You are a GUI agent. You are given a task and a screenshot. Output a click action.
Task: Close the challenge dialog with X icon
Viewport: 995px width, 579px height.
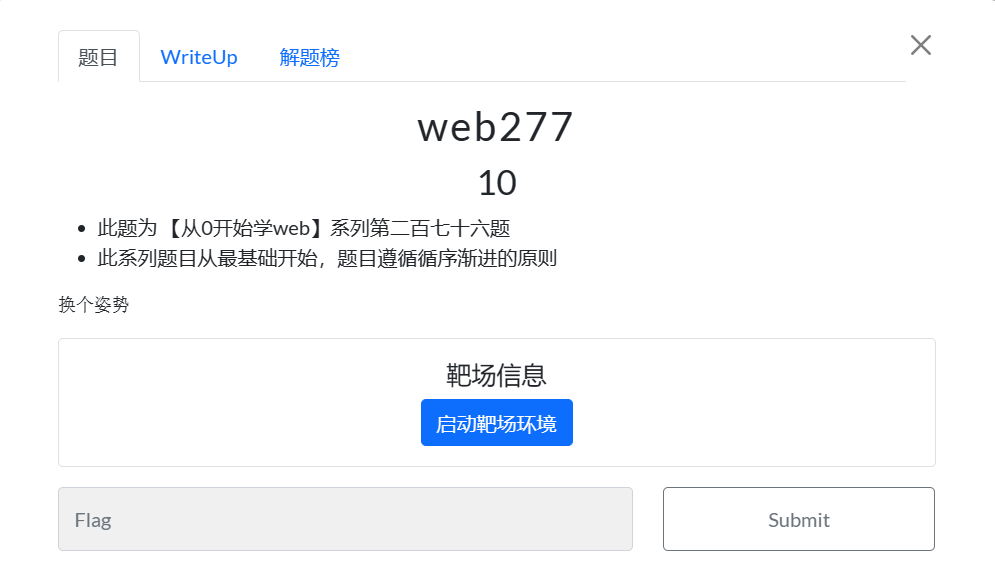(920, 45)
